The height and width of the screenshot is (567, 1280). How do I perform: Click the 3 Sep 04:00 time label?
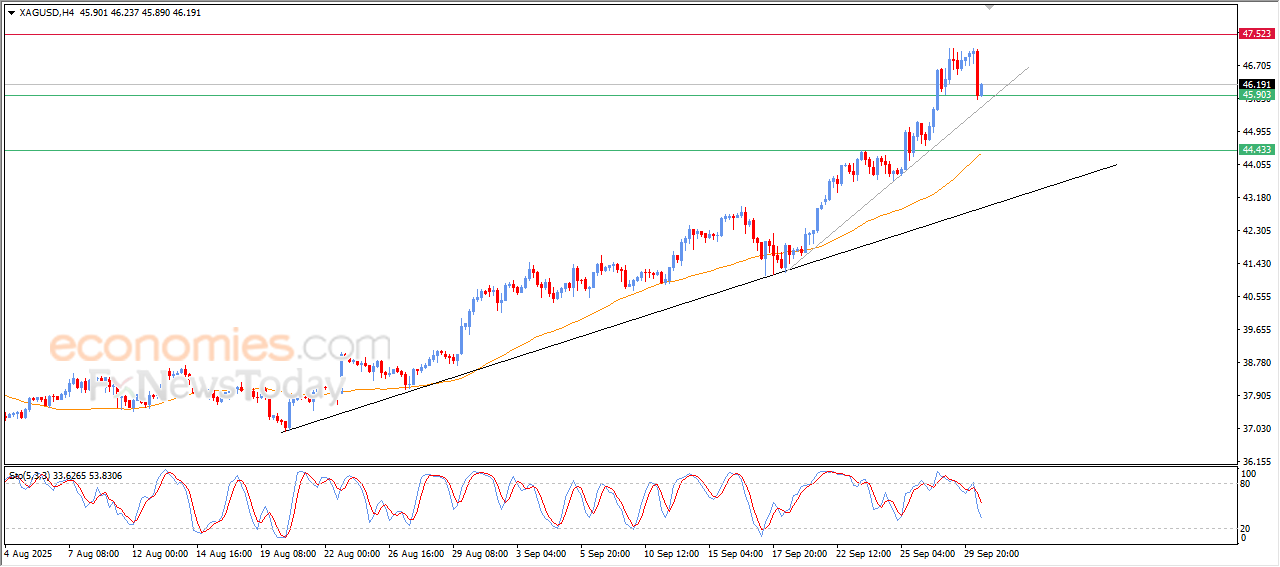(543, 552)
